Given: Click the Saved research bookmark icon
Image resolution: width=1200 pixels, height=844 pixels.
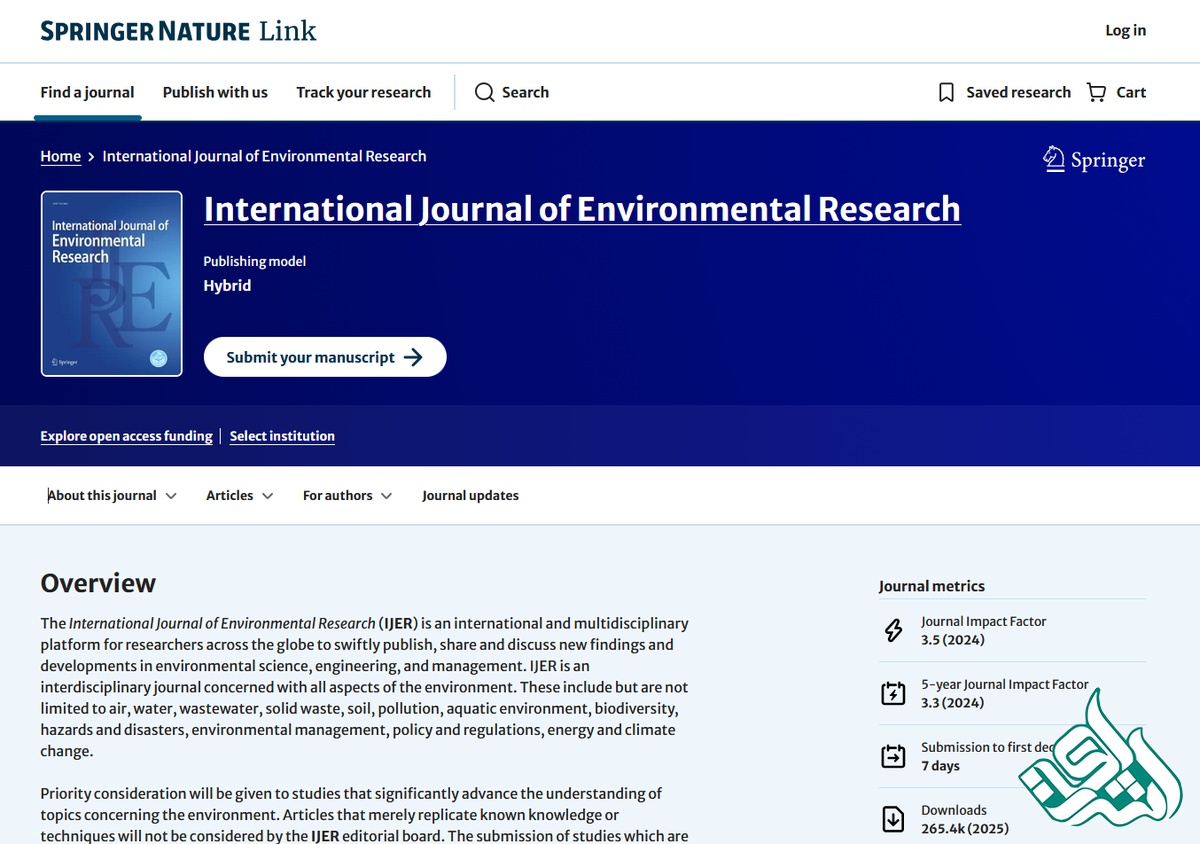Looking at the screenshot, I should [x=945, y=92].
